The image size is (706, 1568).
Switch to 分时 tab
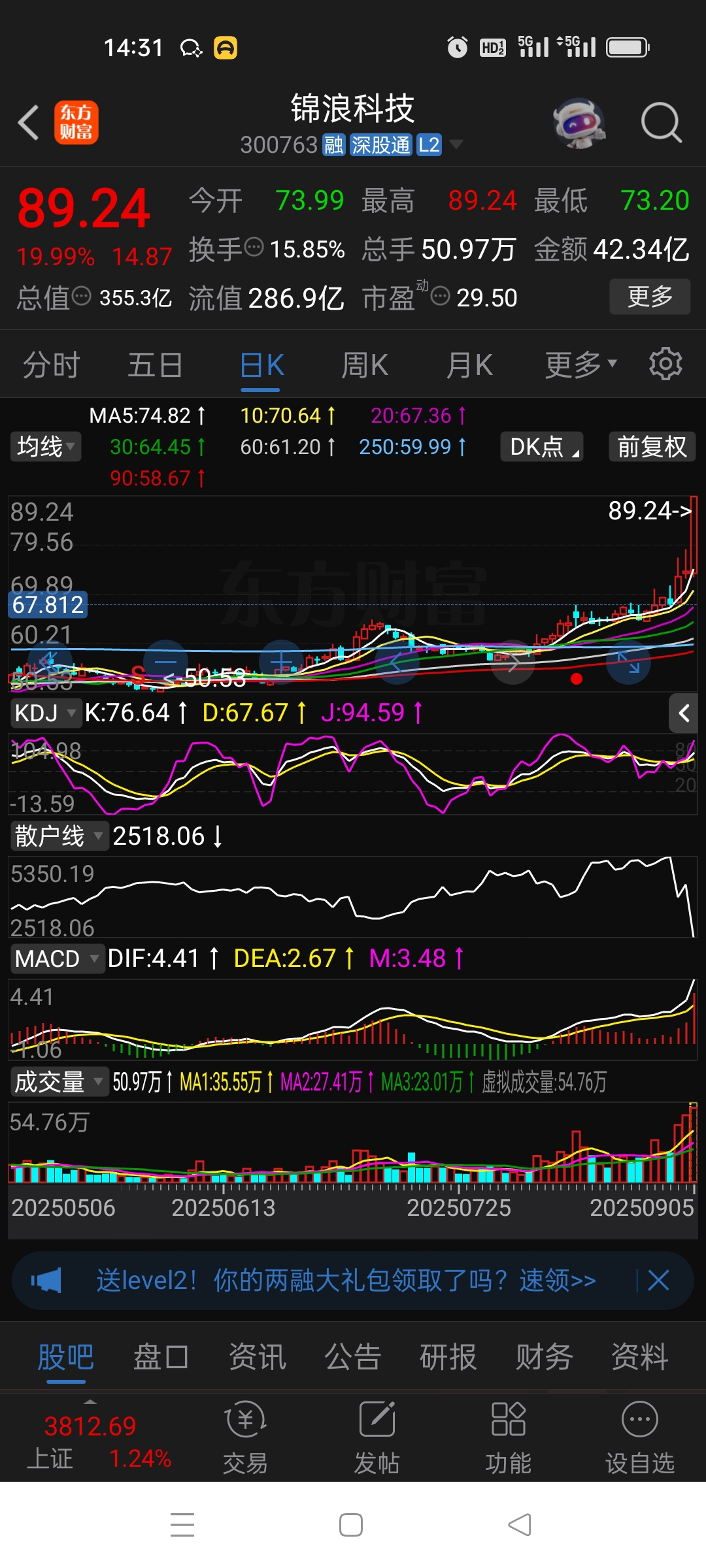click(52, 365)
